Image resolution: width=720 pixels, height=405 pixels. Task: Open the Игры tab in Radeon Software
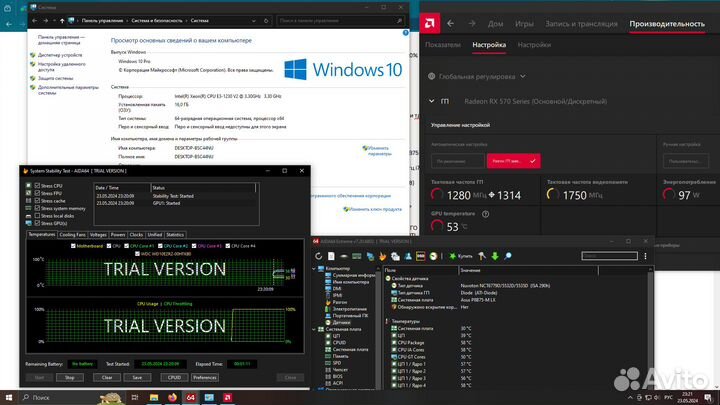click(x=523, y=22)
